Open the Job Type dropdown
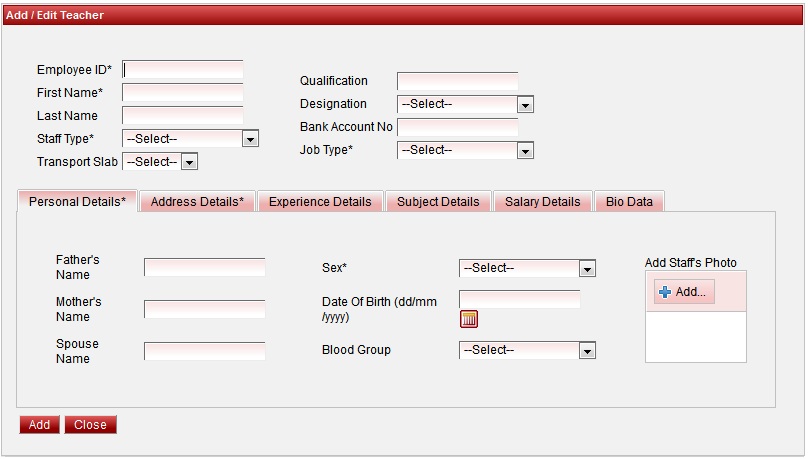Image resolution: width=808 pixels, height=459 pixels. click(465, 150)
